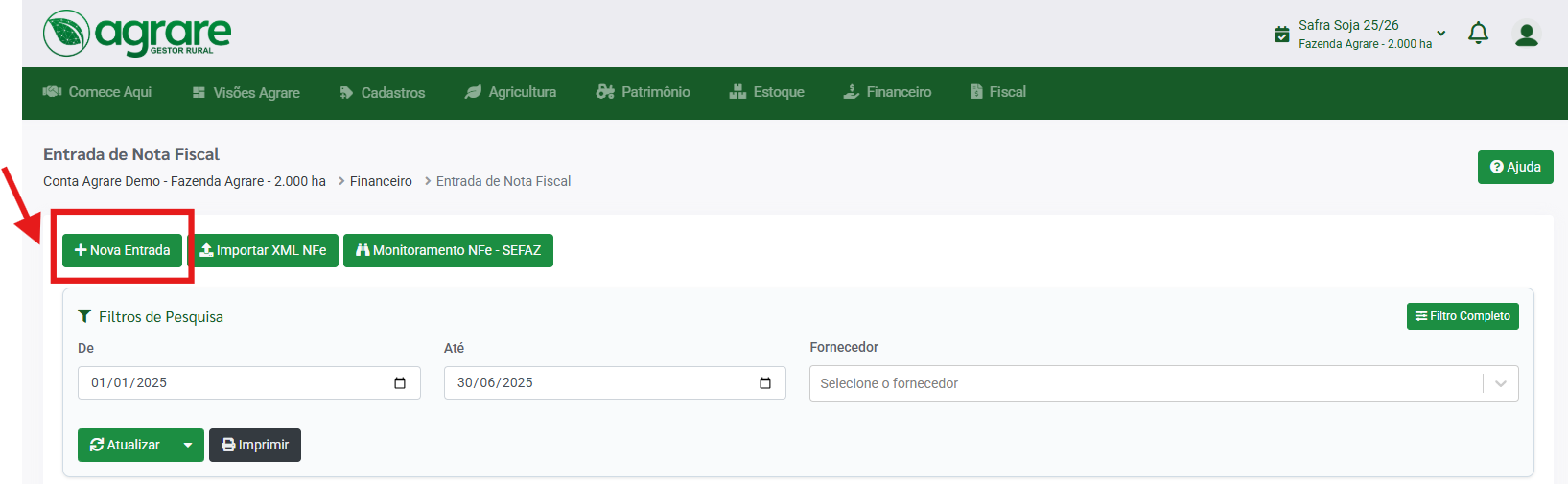1568x484 pixels.
Task: Click the Nova Entrada button
Action: (122, 250)
